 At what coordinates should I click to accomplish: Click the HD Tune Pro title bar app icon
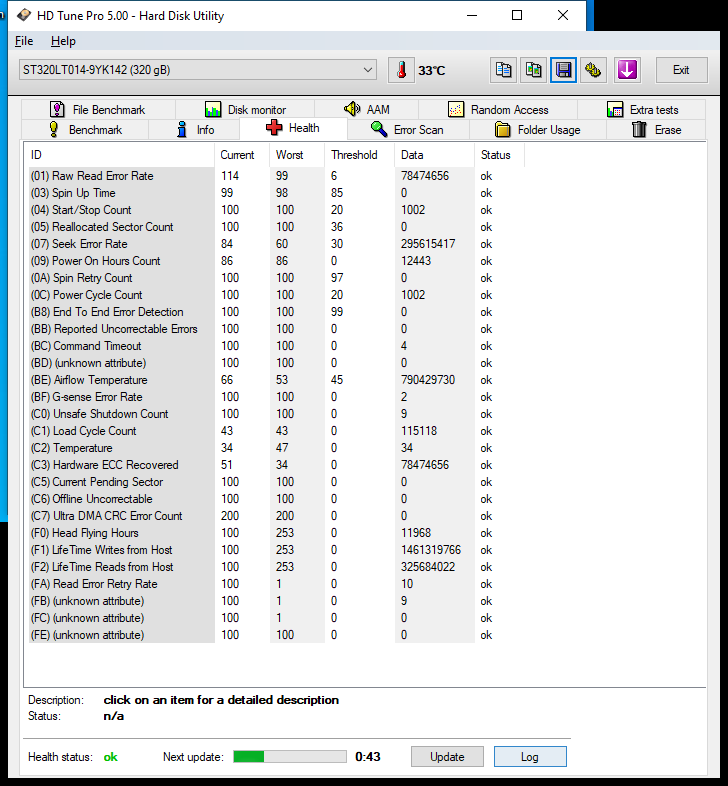pyautogui.click(x=23, y=15)
